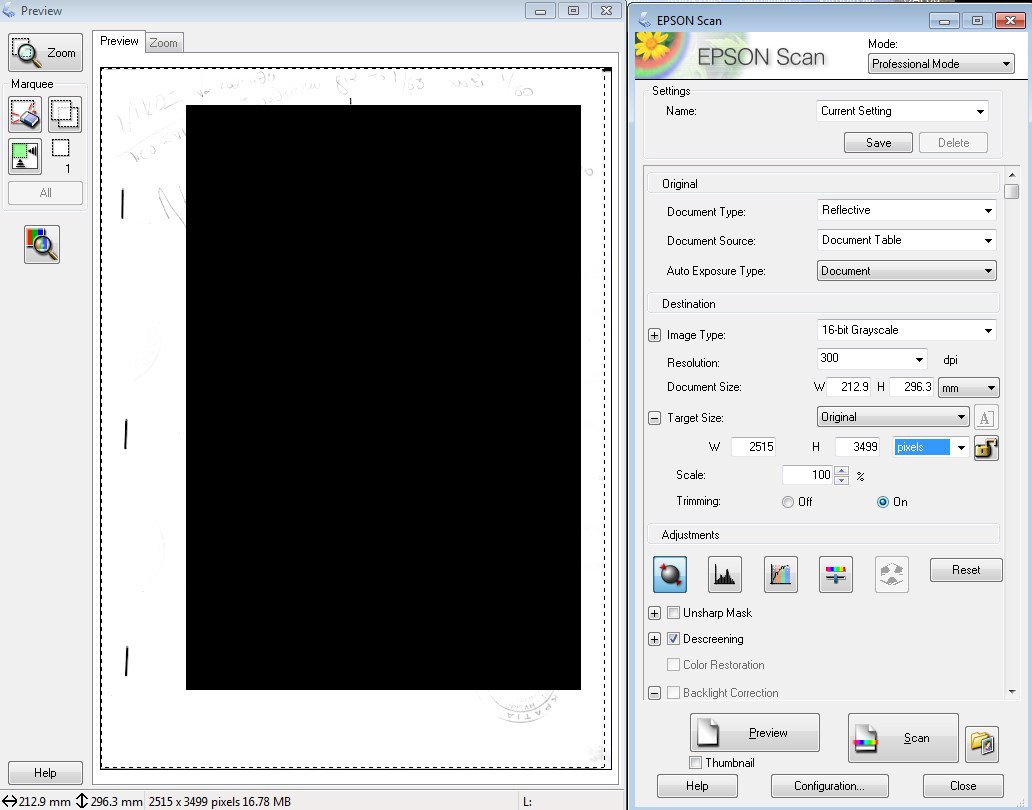Screen dimensions: 1032x810
Task: Click the File Save Settings folder icon
Action: tap(981, 743)
